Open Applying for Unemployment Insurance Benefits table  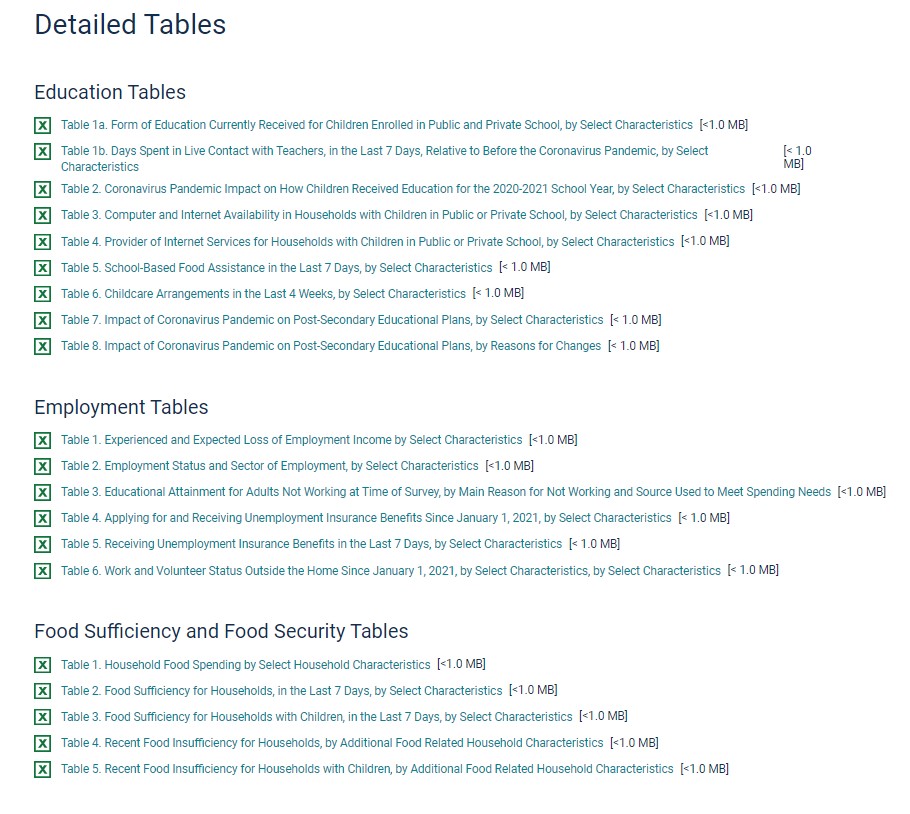[x=366, y=518]
